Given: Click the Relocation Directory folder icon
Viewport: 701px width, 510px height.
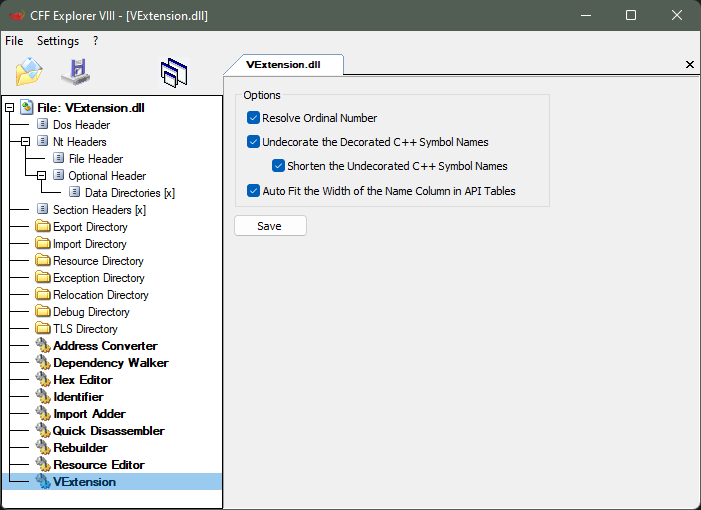Looking at the screenshot, I should coord(43,294).
